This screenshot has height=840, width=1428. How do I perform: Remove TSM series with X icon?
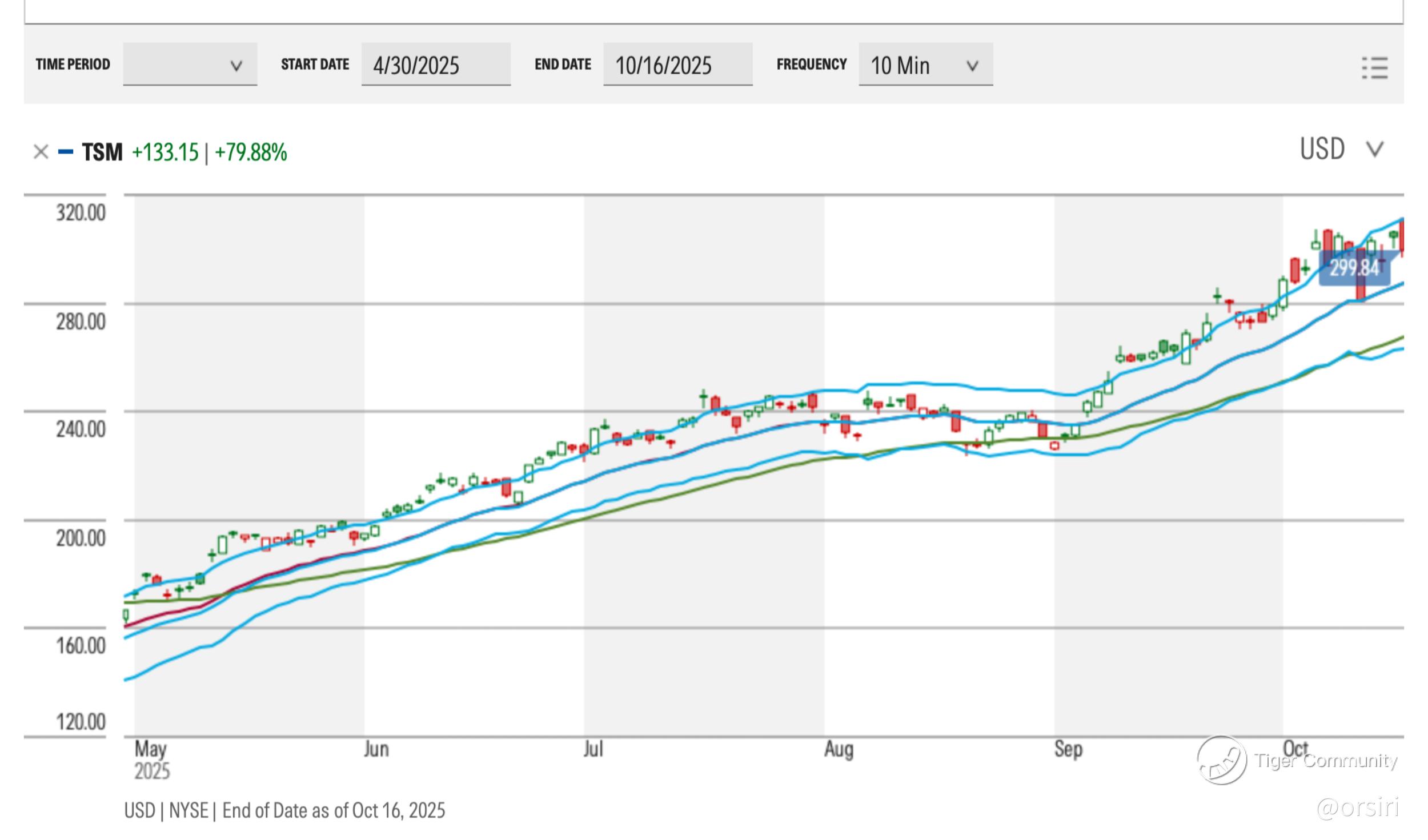click(x=41, y=152)
